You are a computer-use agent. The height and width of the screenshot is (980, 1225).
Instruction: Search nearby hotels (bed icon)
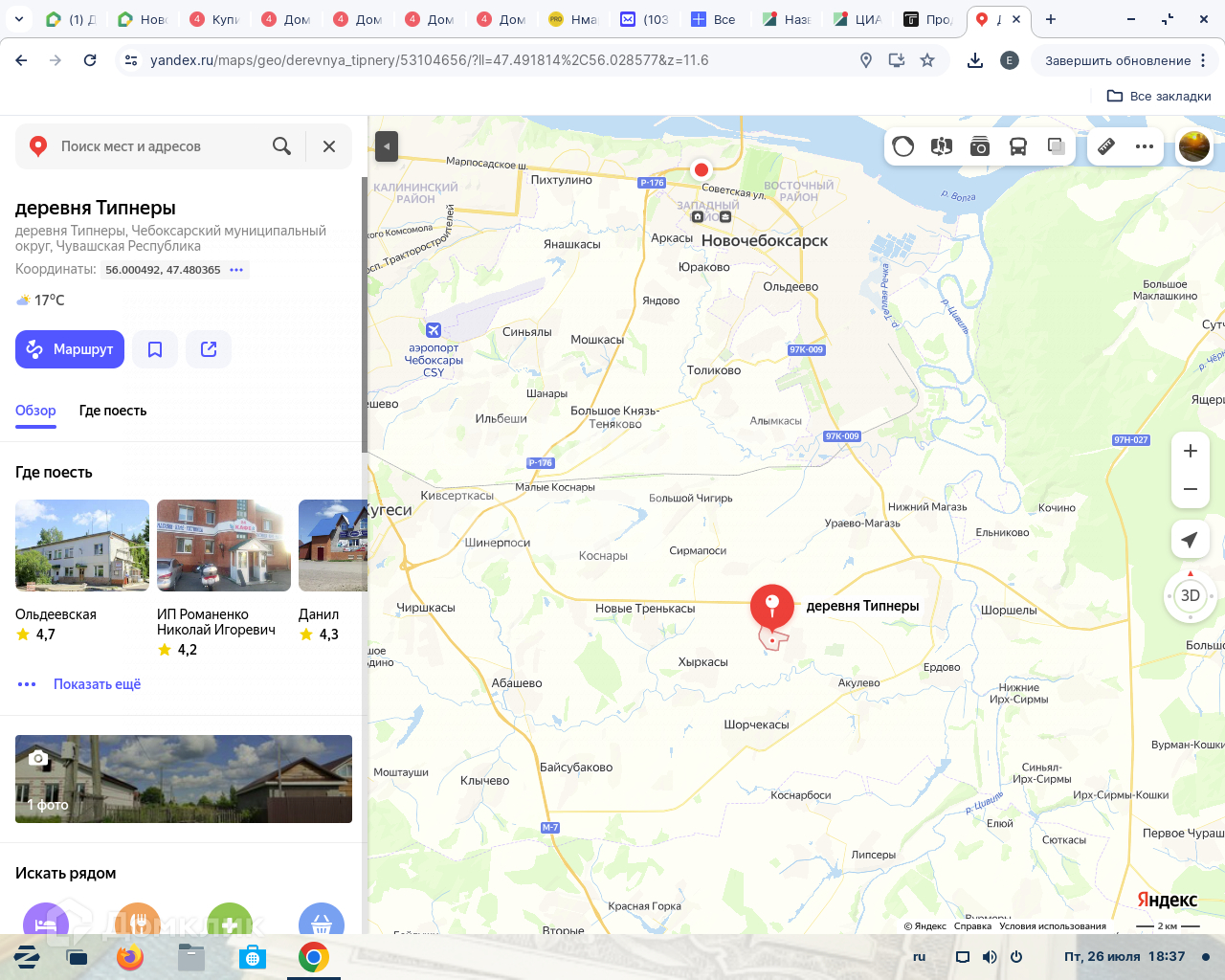46,919
